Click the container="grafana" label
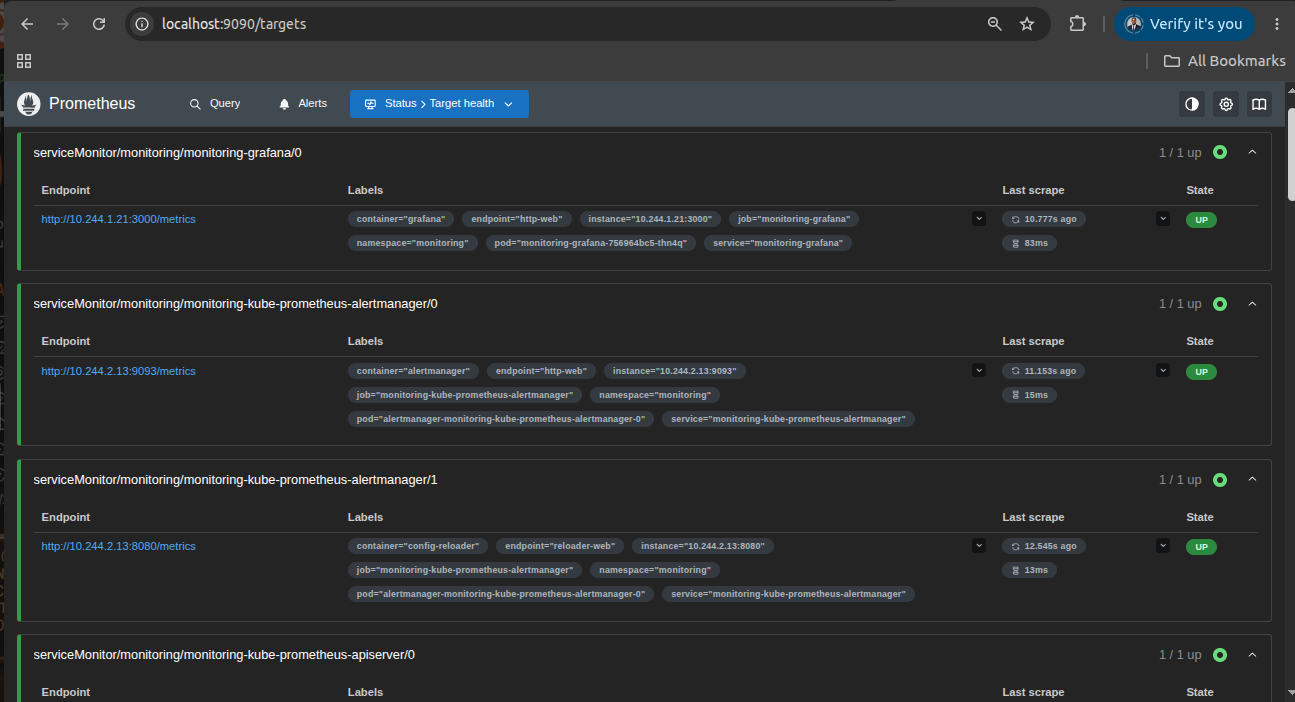Screen dimensions: 1295x702 [x=402, y=219]
